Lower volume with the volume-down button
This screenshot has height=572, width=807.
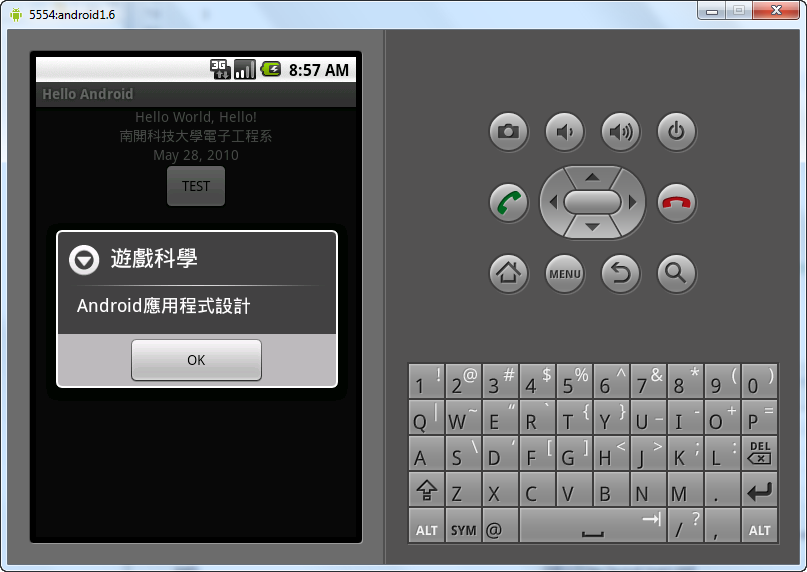pos(565,132)
